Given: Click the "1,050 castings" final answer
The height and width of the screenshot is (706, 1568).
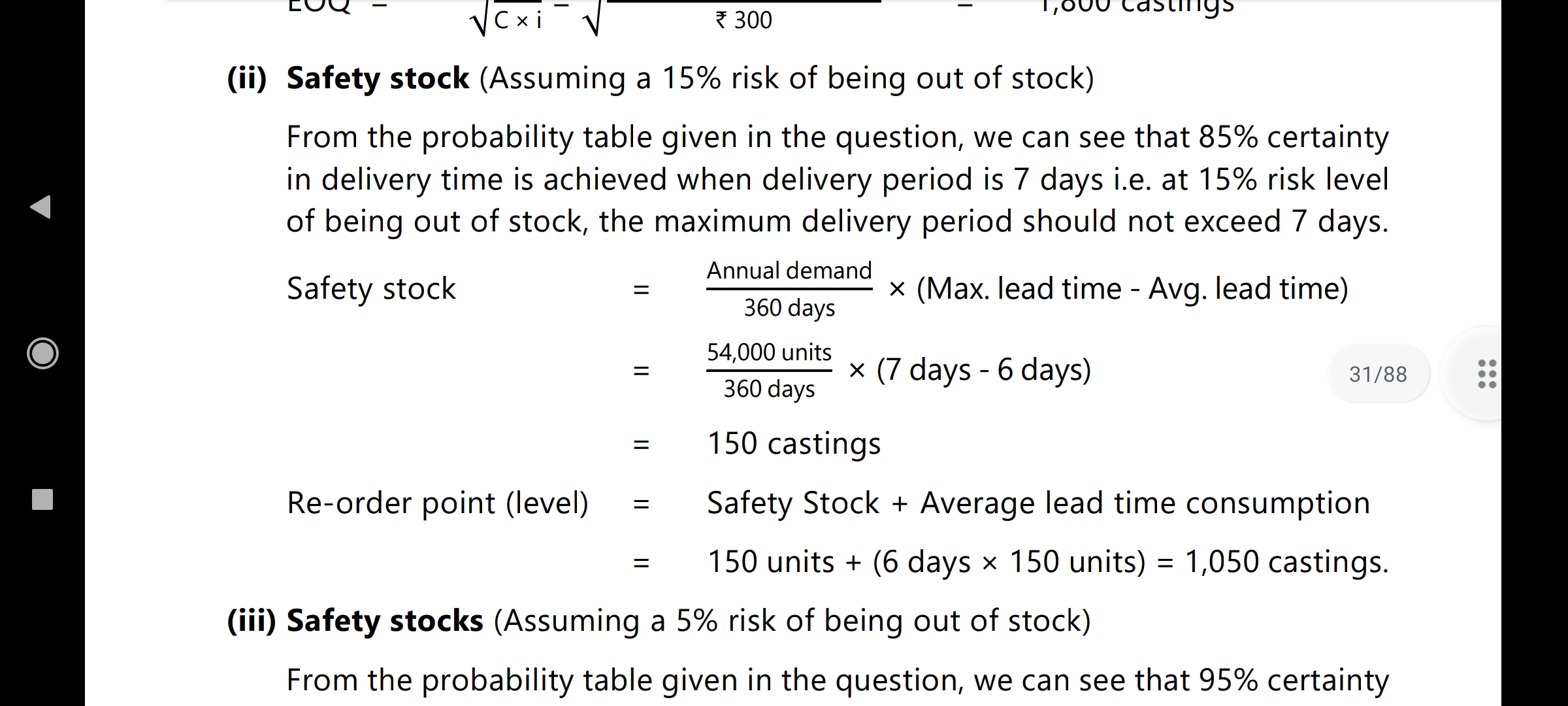Looking at the screenshot, I should point(1286,562).
